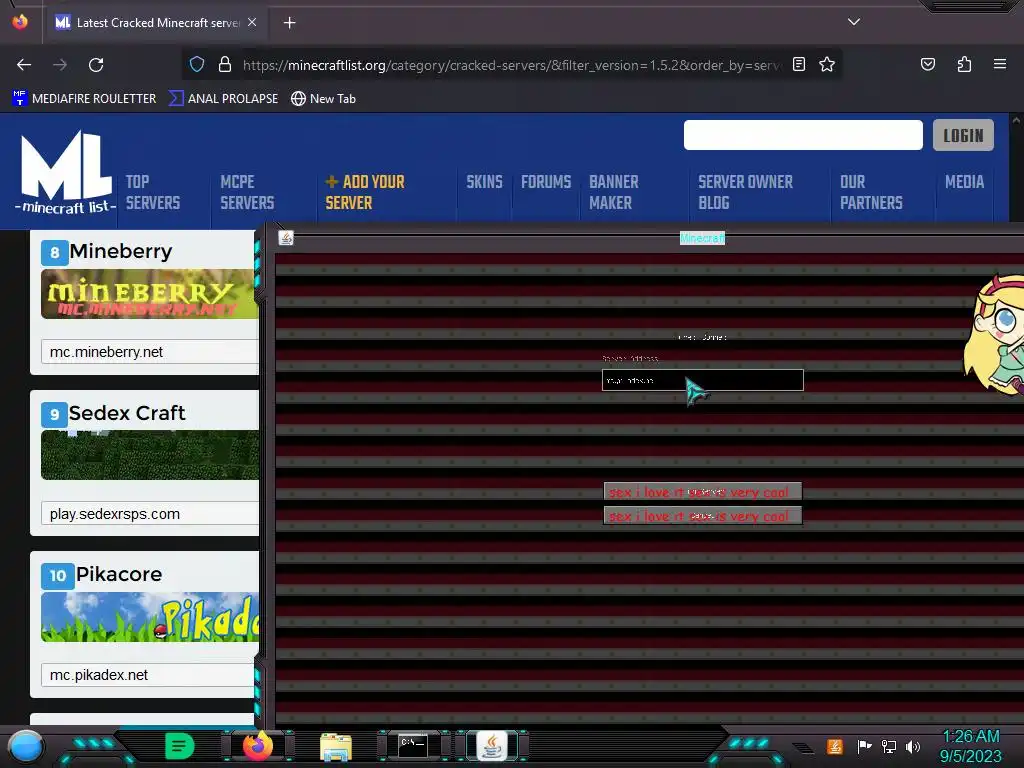
Task: Click the LOGIN button
Action: (963, 135)
